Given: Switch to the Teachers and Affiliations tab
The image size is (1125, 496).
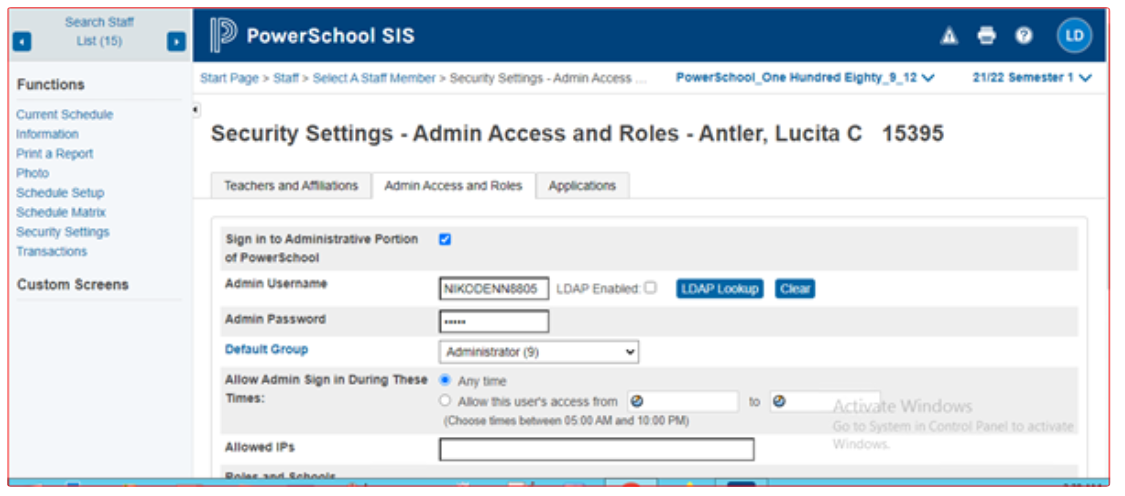Looking at the screenshot, I should click(291, 186).
